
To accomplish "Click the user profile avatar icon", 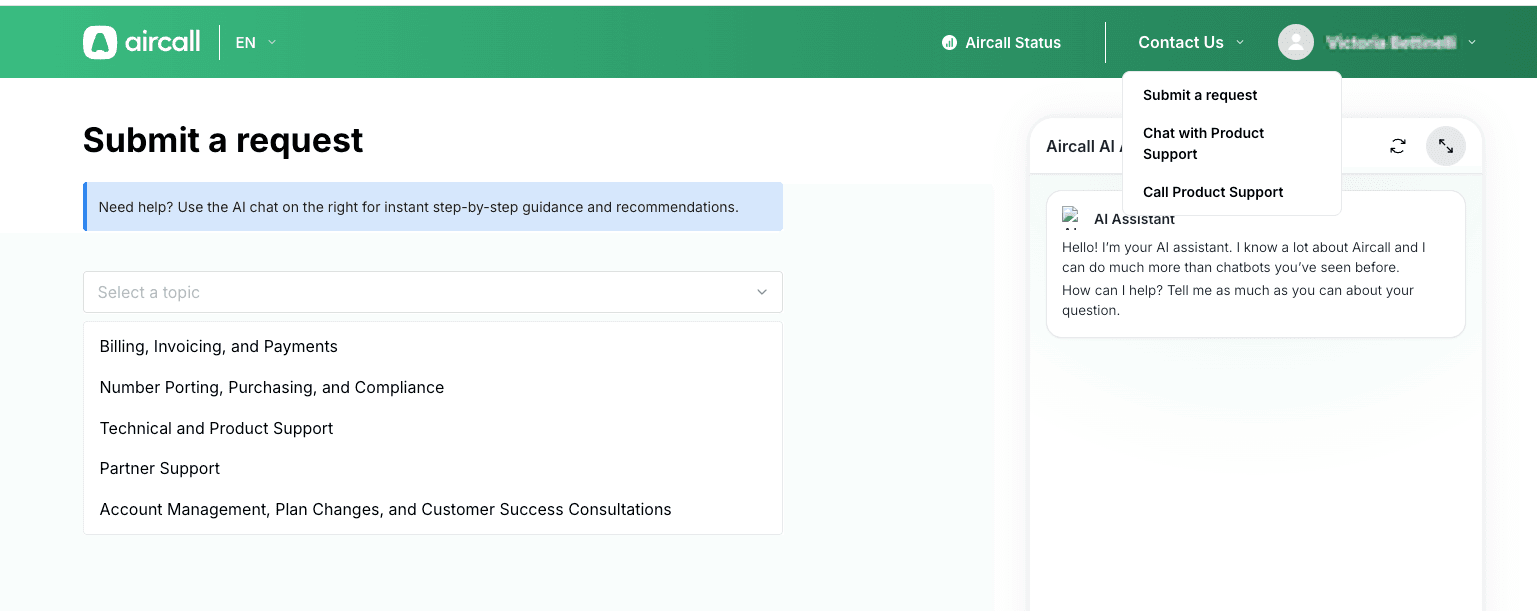I will coord(1295,42).
